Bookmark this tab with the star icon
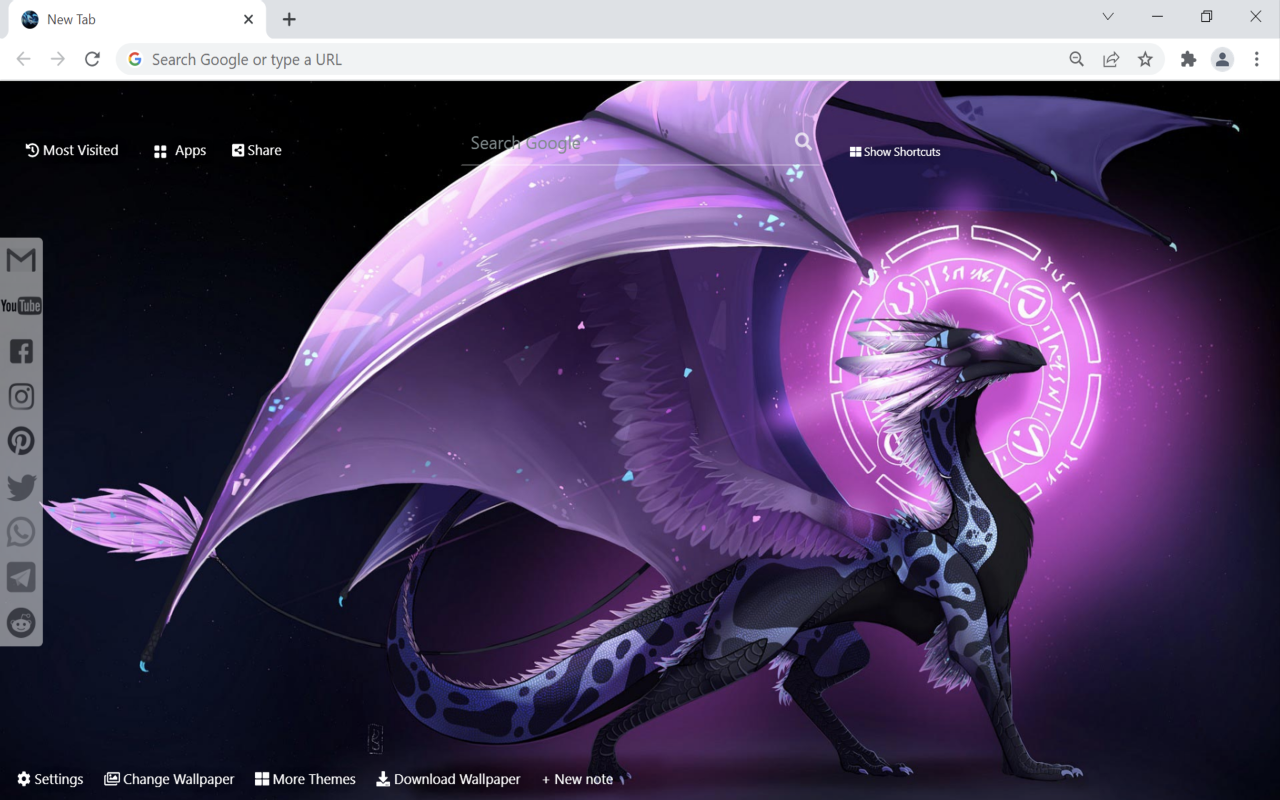The image size is (1280, 800). pos(1145,59)
